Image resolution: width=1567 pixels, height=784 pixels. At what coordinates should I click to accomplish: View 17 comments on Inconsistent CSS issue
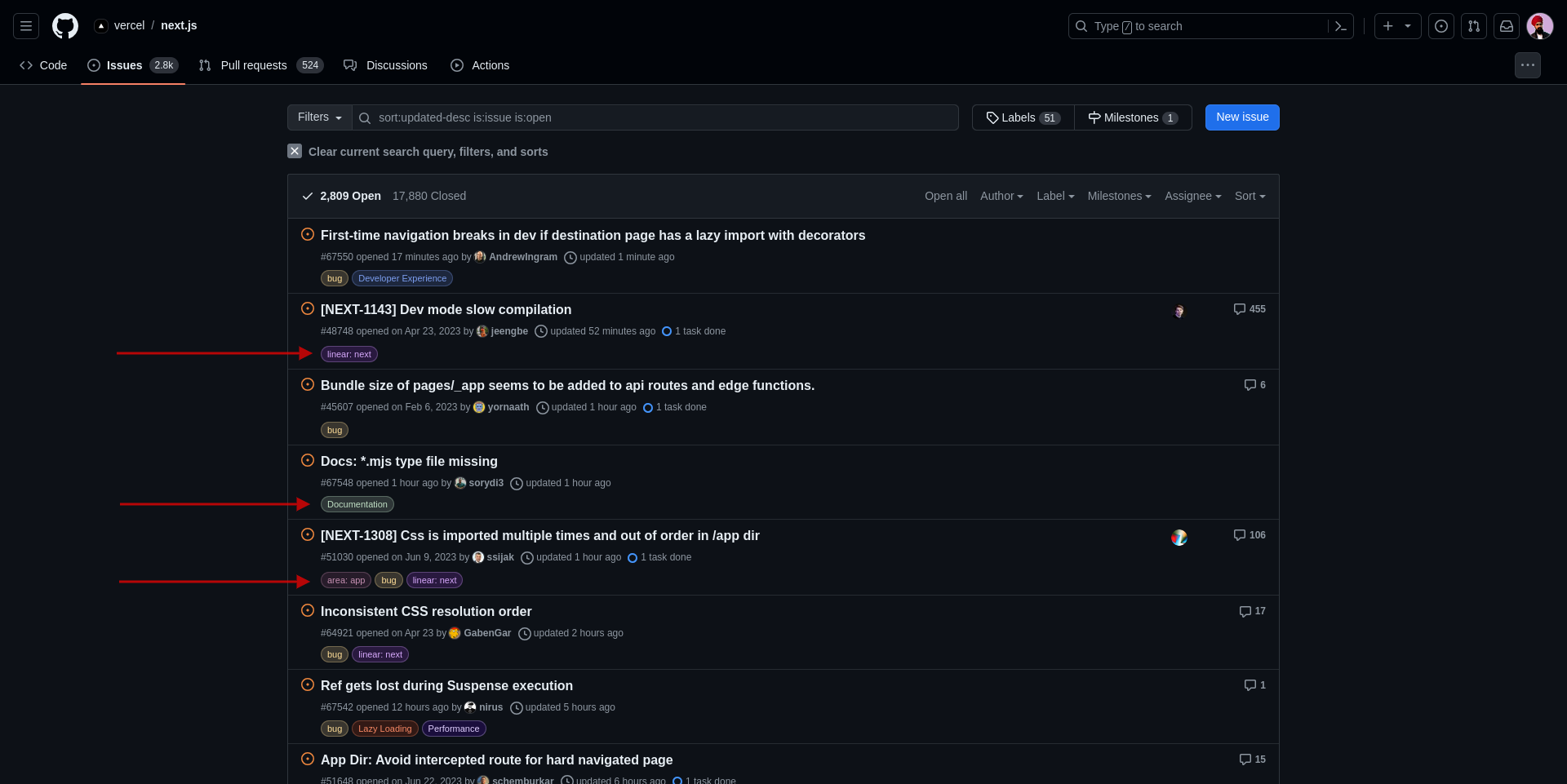(x=1253, y=611)
